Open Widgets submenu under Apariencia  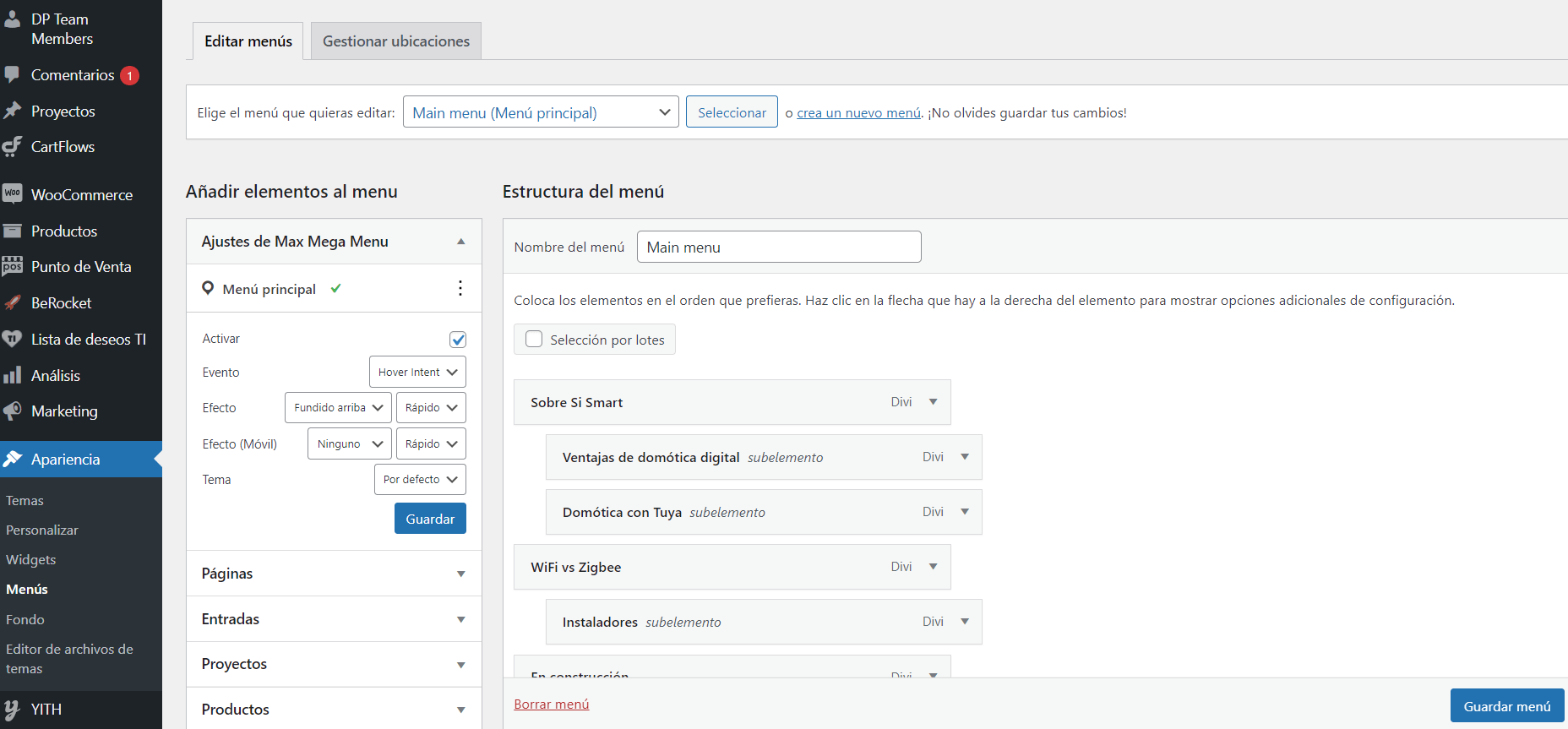click(31, 560)
